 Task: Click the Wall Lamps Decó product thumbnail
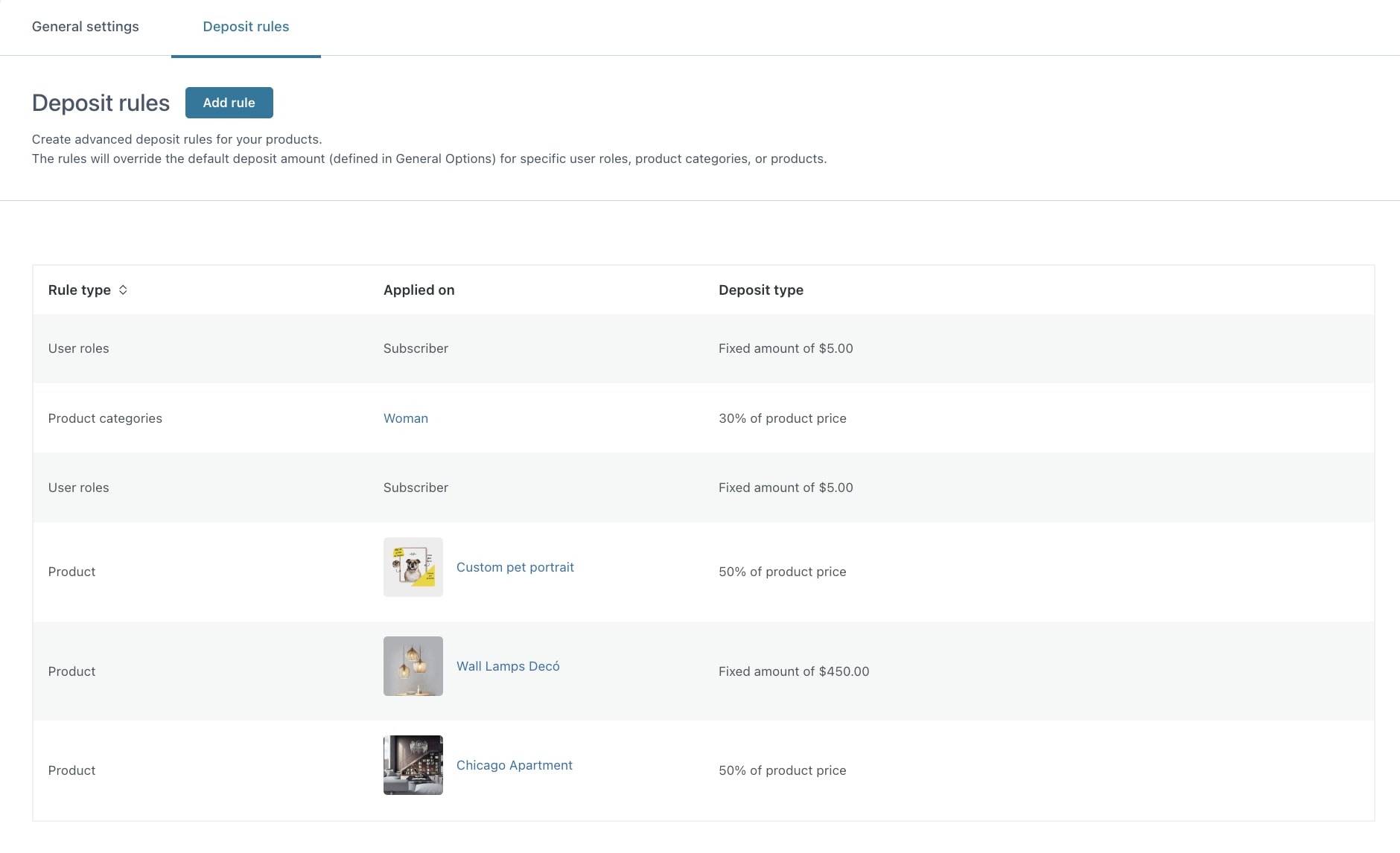coord(413,666)
